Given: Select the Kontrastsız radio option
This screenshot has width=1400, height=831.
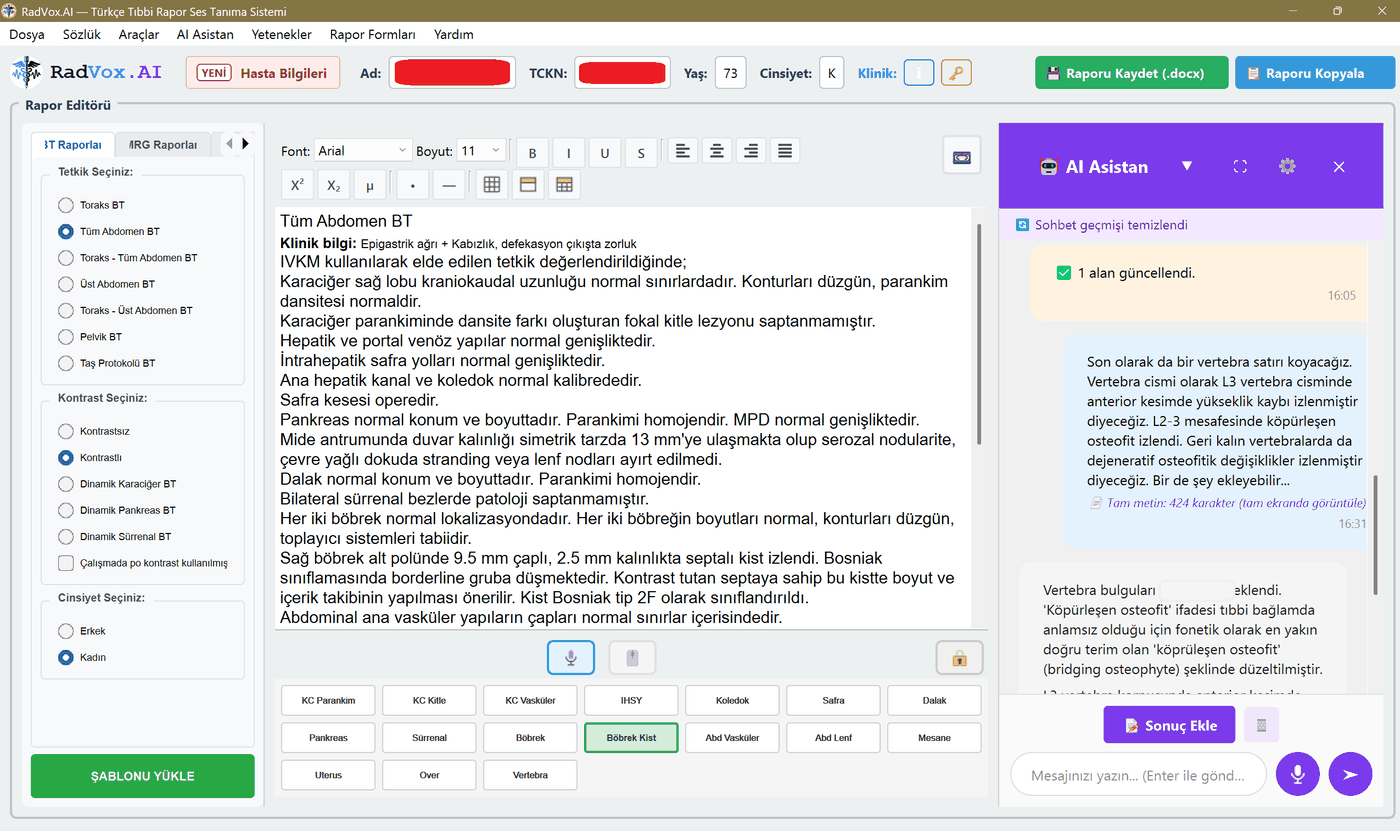Looking at the screenshot, I should coord(94,431).
